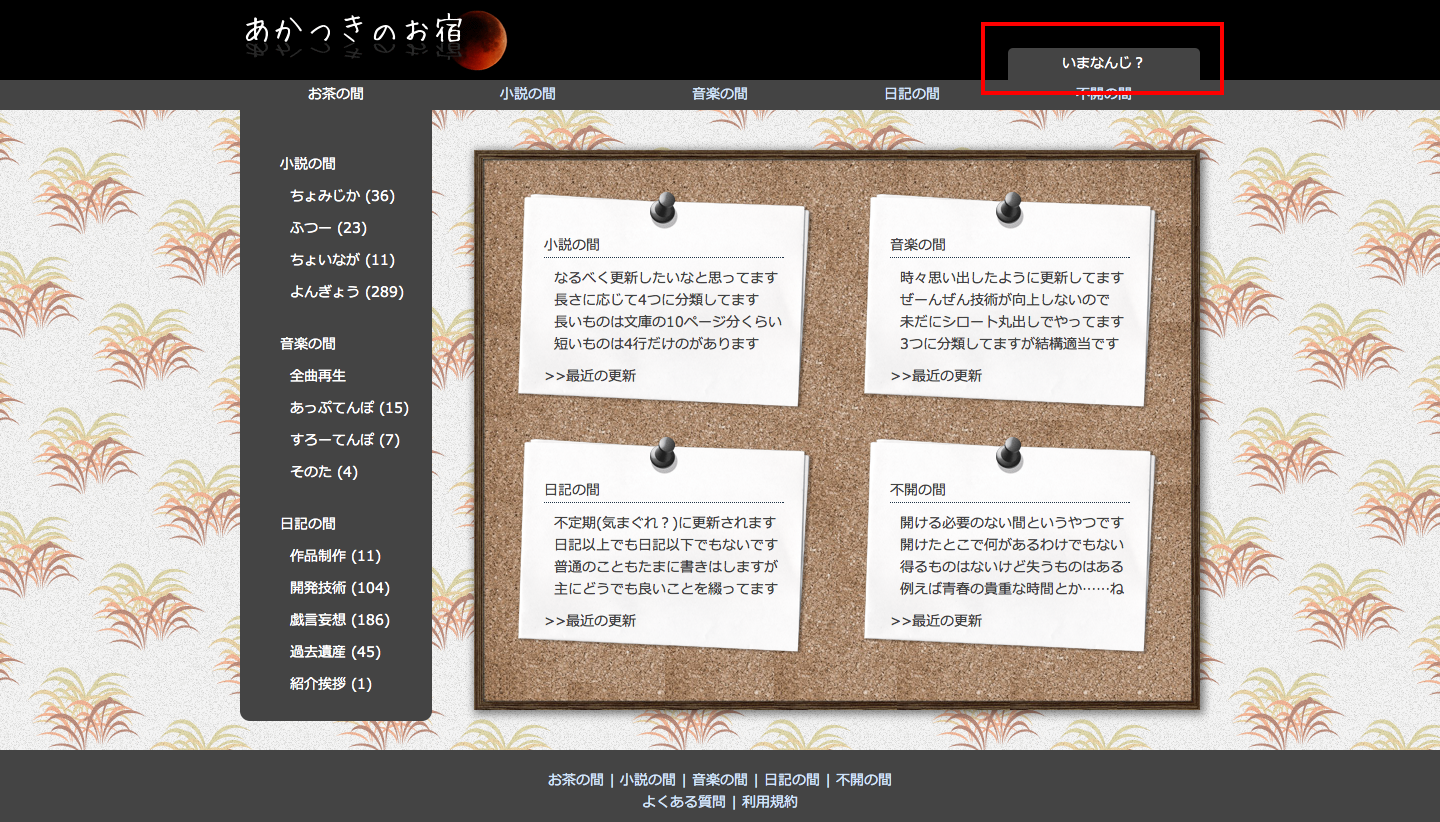Open よくある質問 in the footer

point(683,802)
